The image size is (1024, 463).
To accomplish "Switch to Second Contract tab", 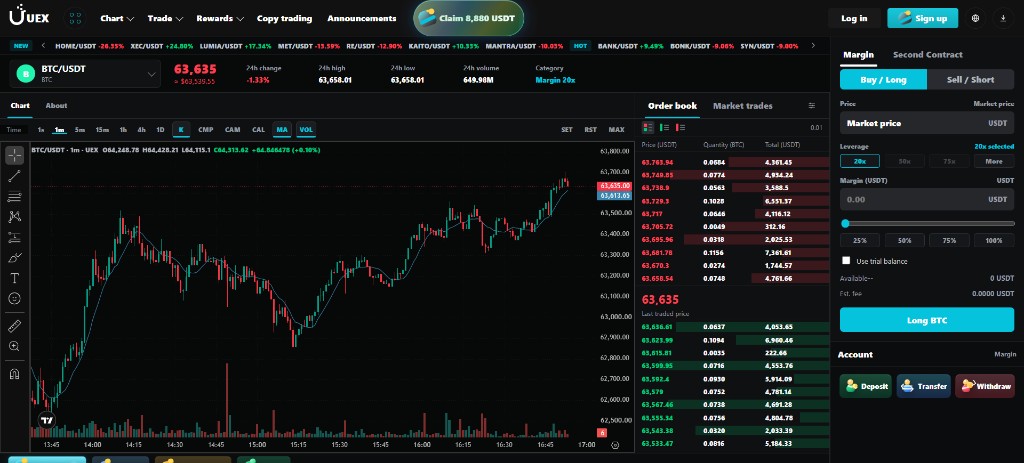I will click(x=927, y=55).
